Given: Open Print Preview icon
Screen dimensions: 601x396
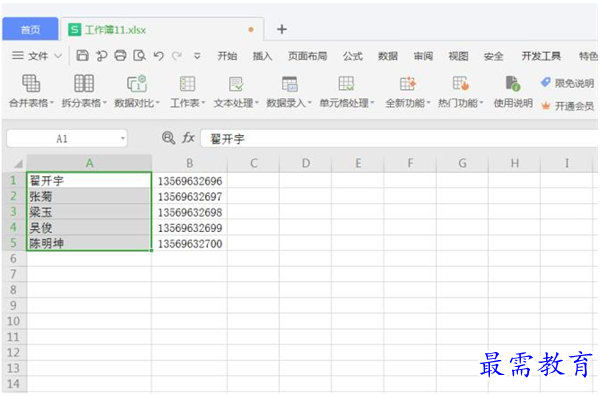Looking at the screenshot, I should pos(140,56).
